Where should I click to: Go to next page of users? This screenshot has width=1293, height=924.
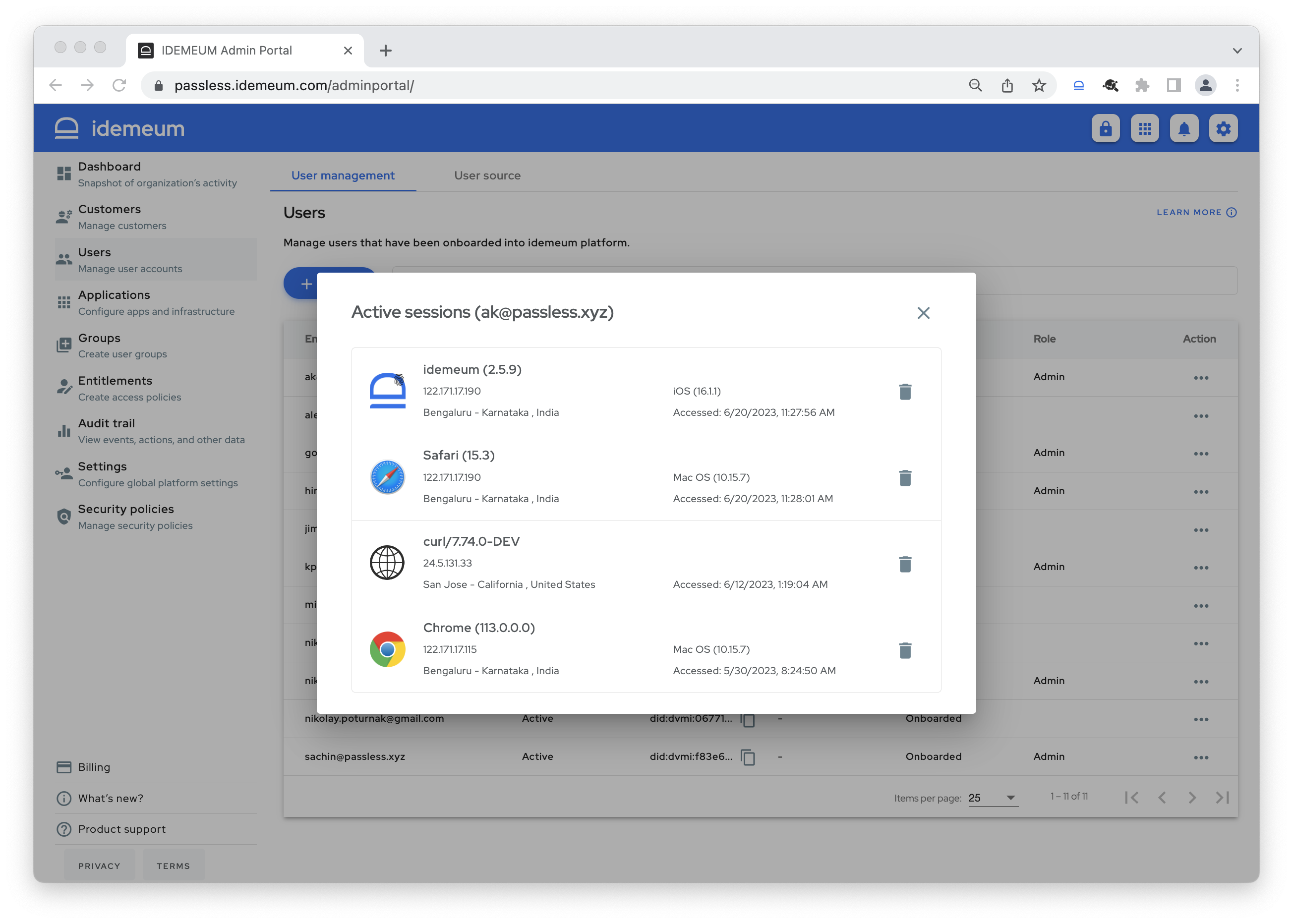[x=1192, y=798]
